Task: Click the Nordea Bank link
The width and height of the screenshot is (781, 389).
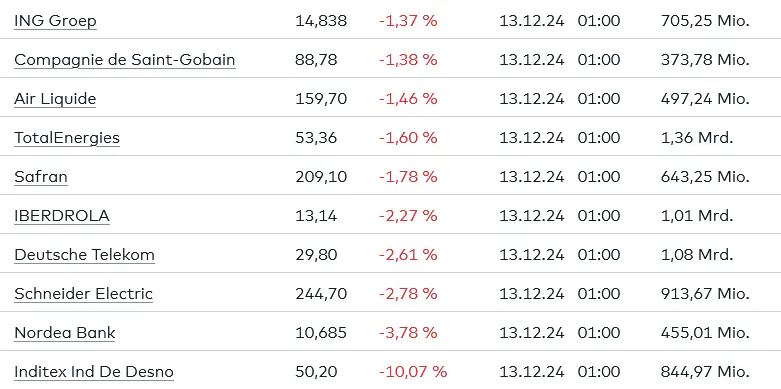Action: point(65,333)
